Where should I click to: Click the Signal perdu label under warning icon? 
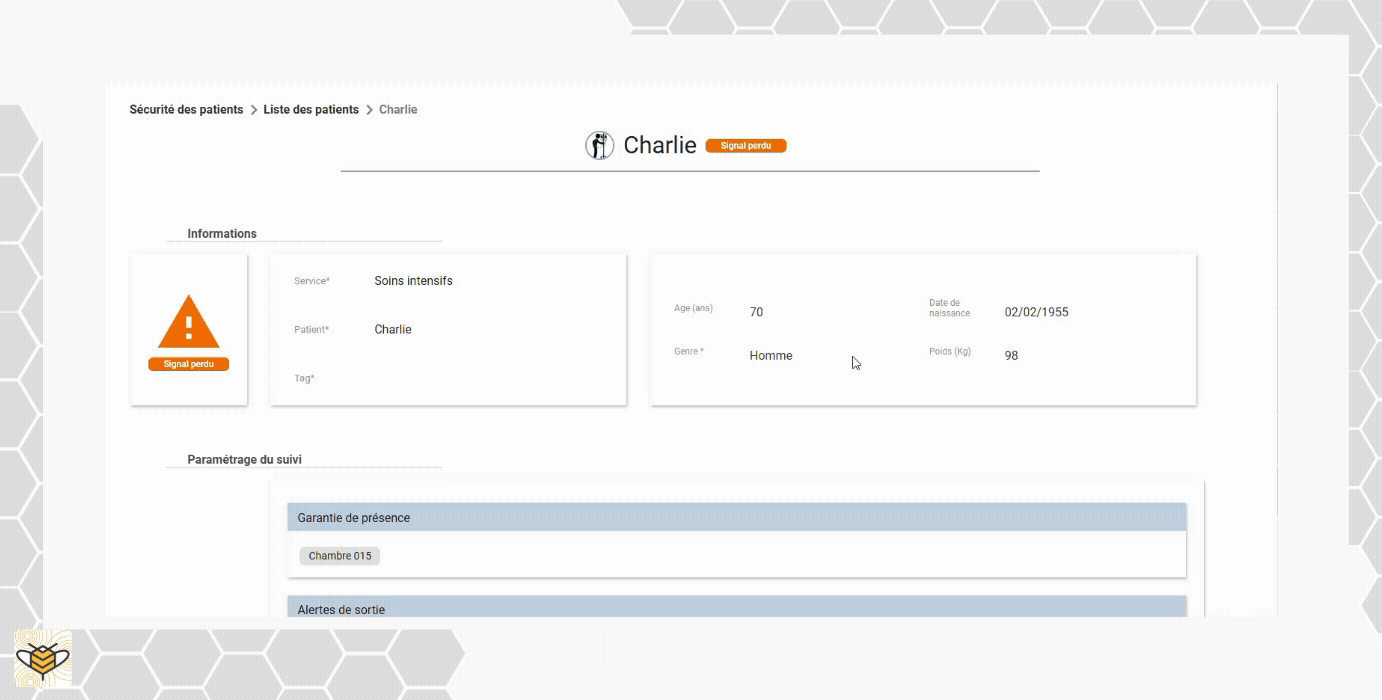189,364
